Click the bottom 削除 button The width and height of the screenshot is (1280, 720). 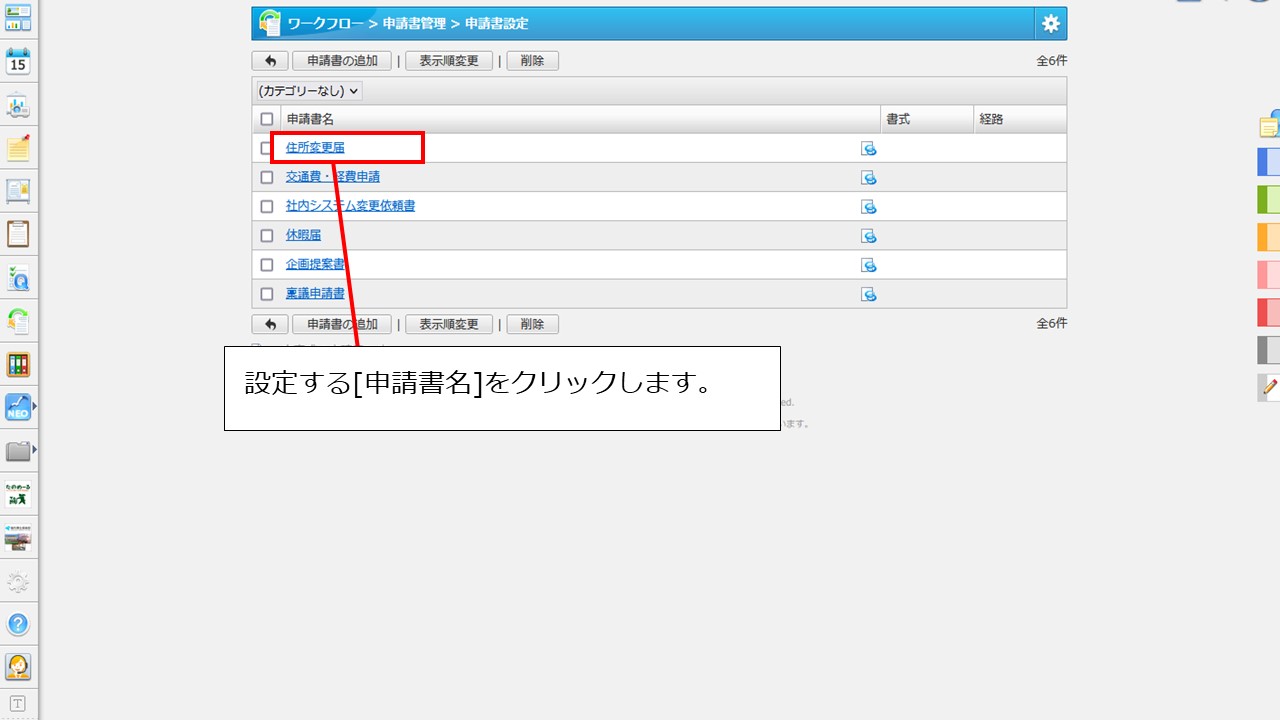coord(533,324)
